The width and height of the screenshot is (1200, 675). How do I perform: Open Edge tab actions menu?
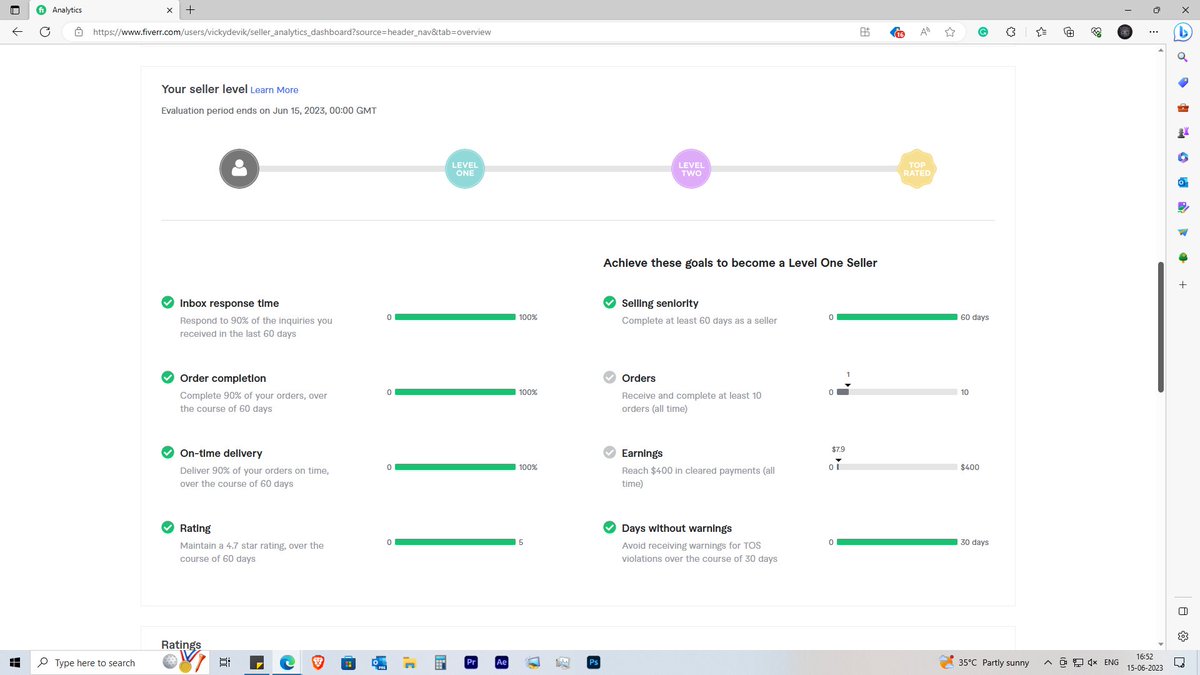[x=14, y=10]
